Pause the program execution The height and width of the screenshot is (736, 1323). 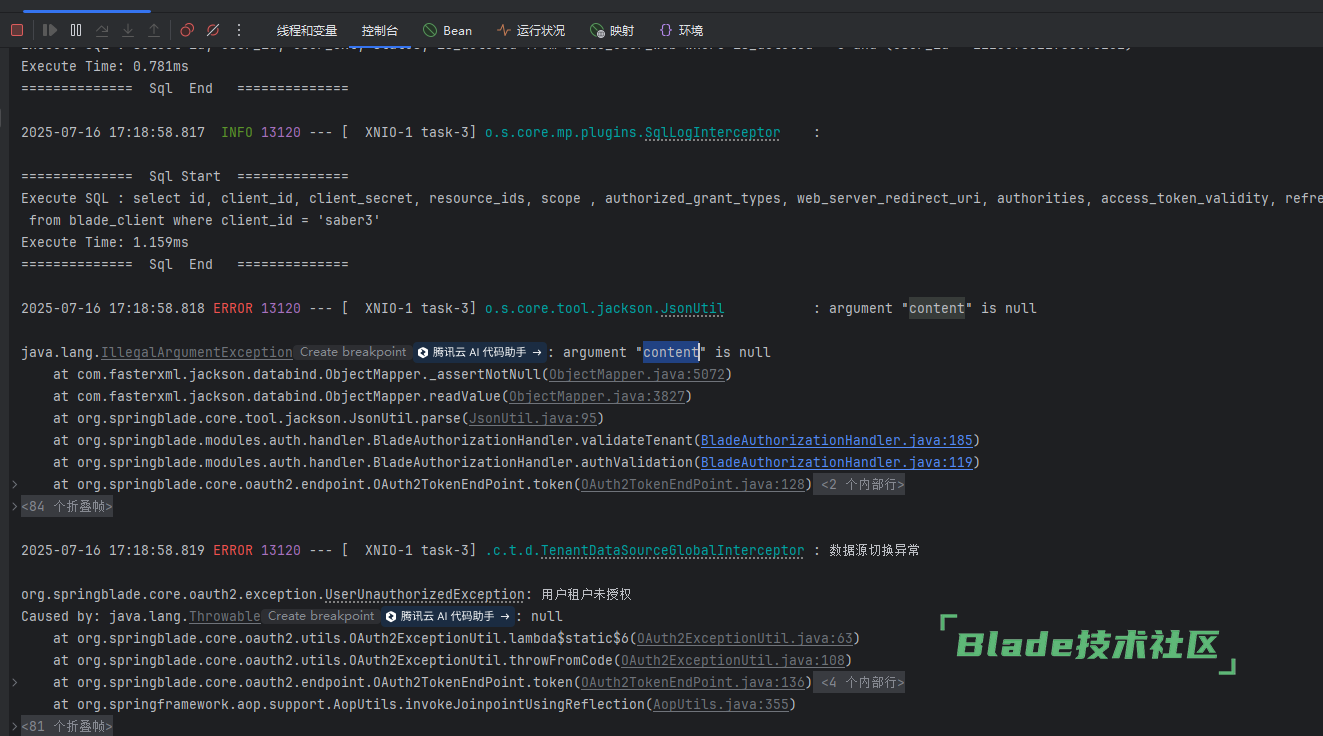pos(76,30)
